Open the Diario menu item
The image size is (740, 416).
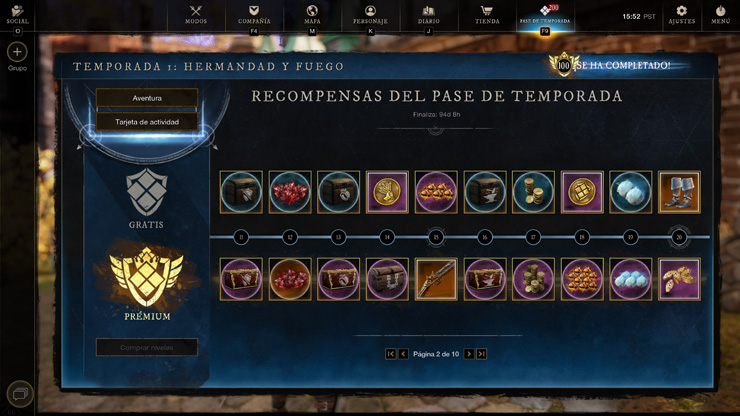coord(429,15)
